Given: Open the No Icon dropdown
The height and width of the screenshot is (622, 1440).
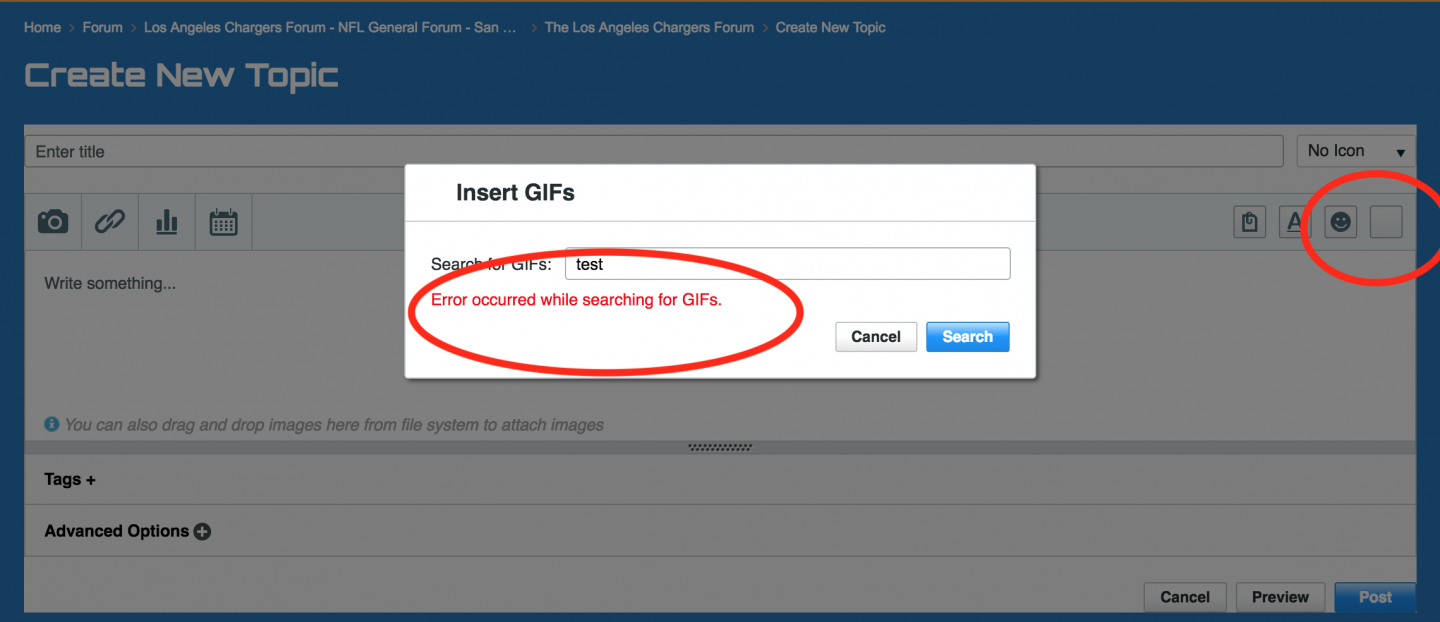Looking at the screenshot, I should click(x=1356, y=151).
